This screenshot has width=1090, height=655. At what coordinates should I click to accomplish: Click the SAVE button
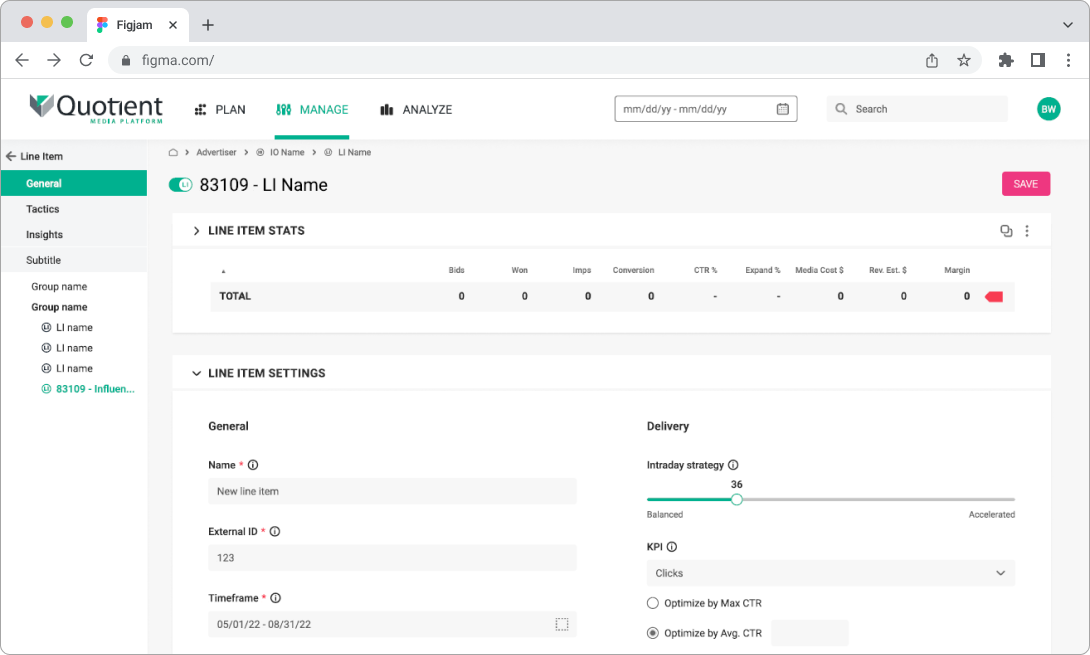[1025, 184]
